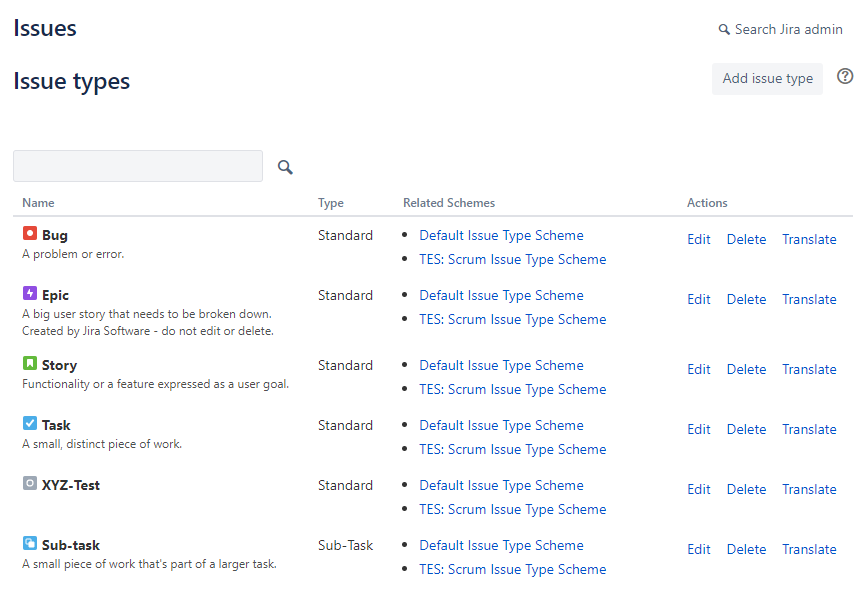Translate the Task issue type
The height and width of the screenshot is (604, 858).
pos(809,429)
